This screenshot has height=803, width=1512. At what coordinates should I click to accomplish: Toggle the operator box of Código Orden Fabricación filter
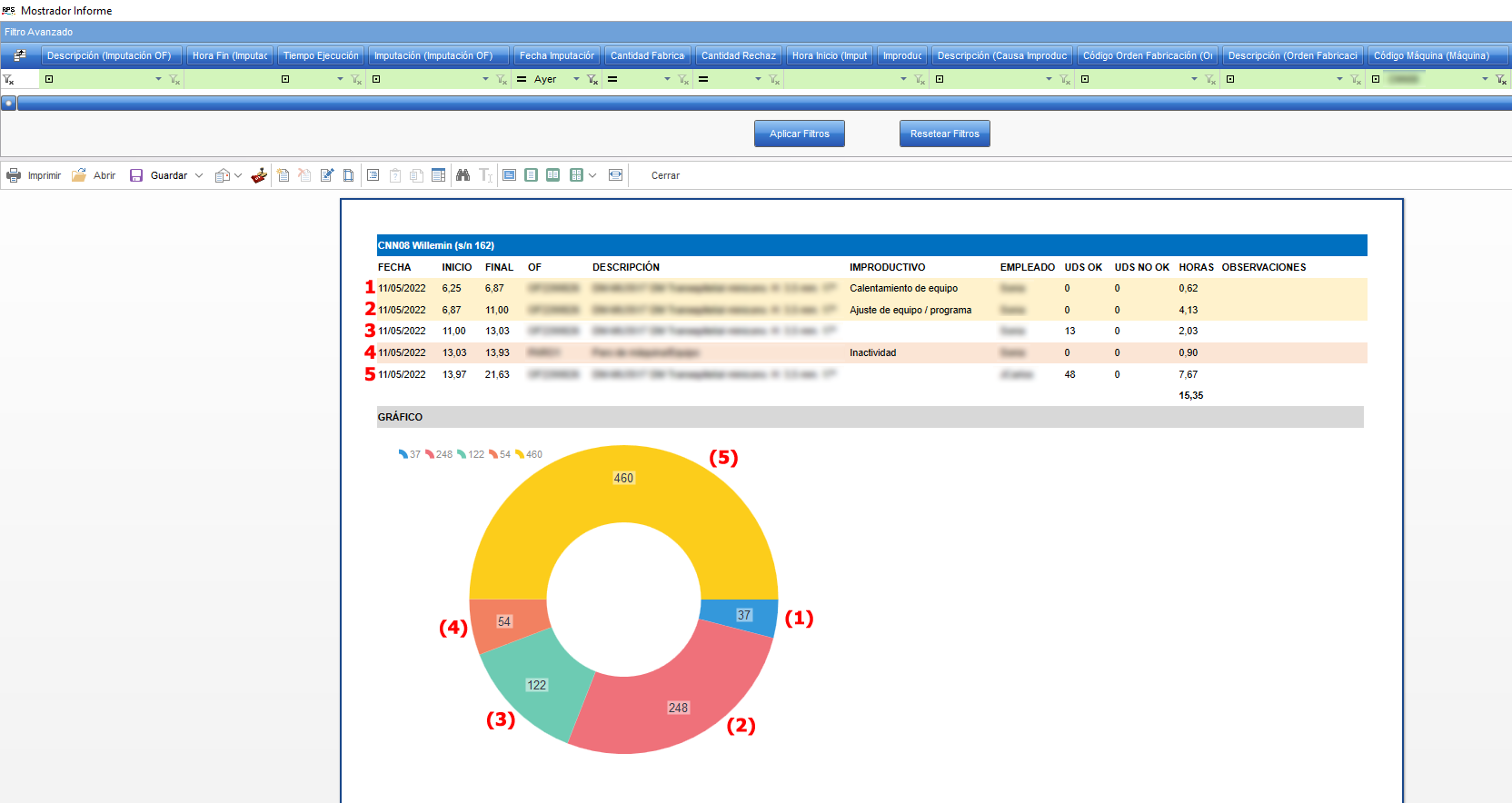[1085, 79]
